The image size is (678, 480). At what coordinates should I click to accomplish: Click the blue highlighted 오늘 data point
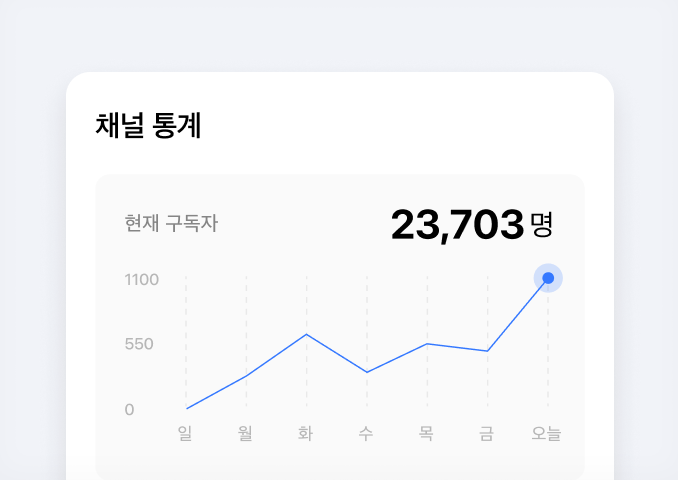click(548, 278)
